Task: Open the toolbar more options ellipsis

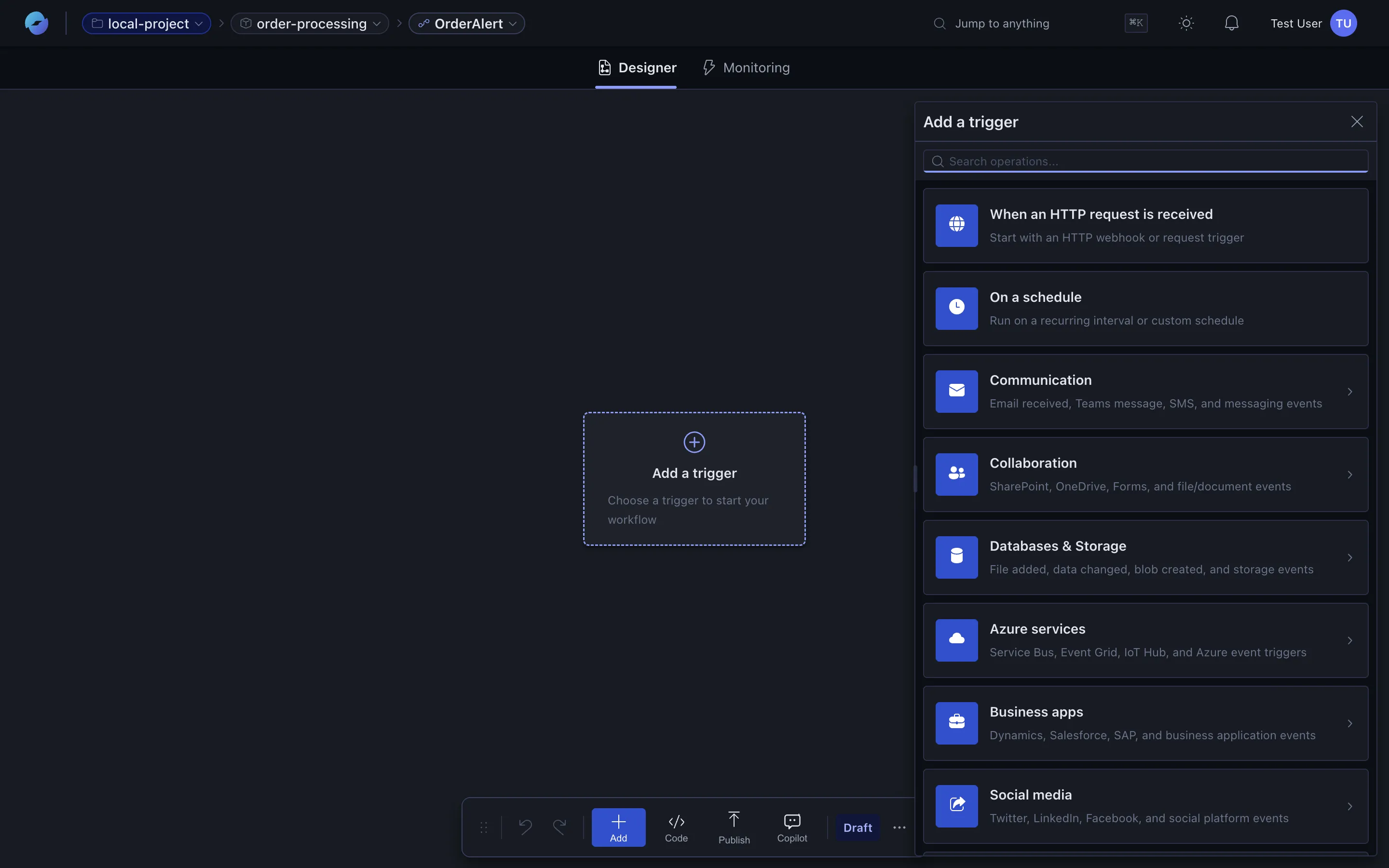Action: coord(899,827)
